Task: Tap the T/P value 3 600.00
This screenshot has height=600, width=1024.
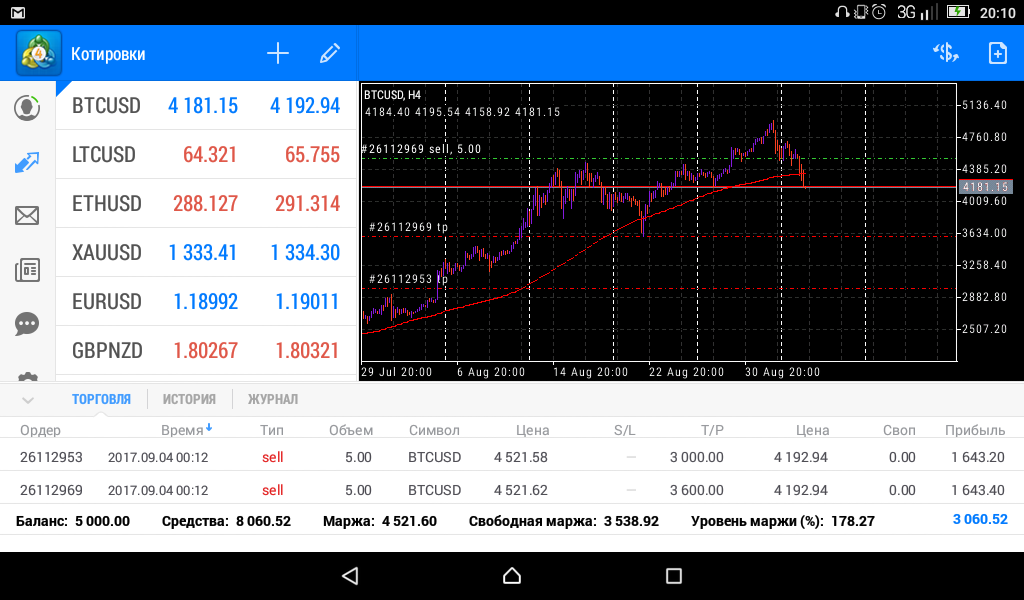Action: coord(697,490)
